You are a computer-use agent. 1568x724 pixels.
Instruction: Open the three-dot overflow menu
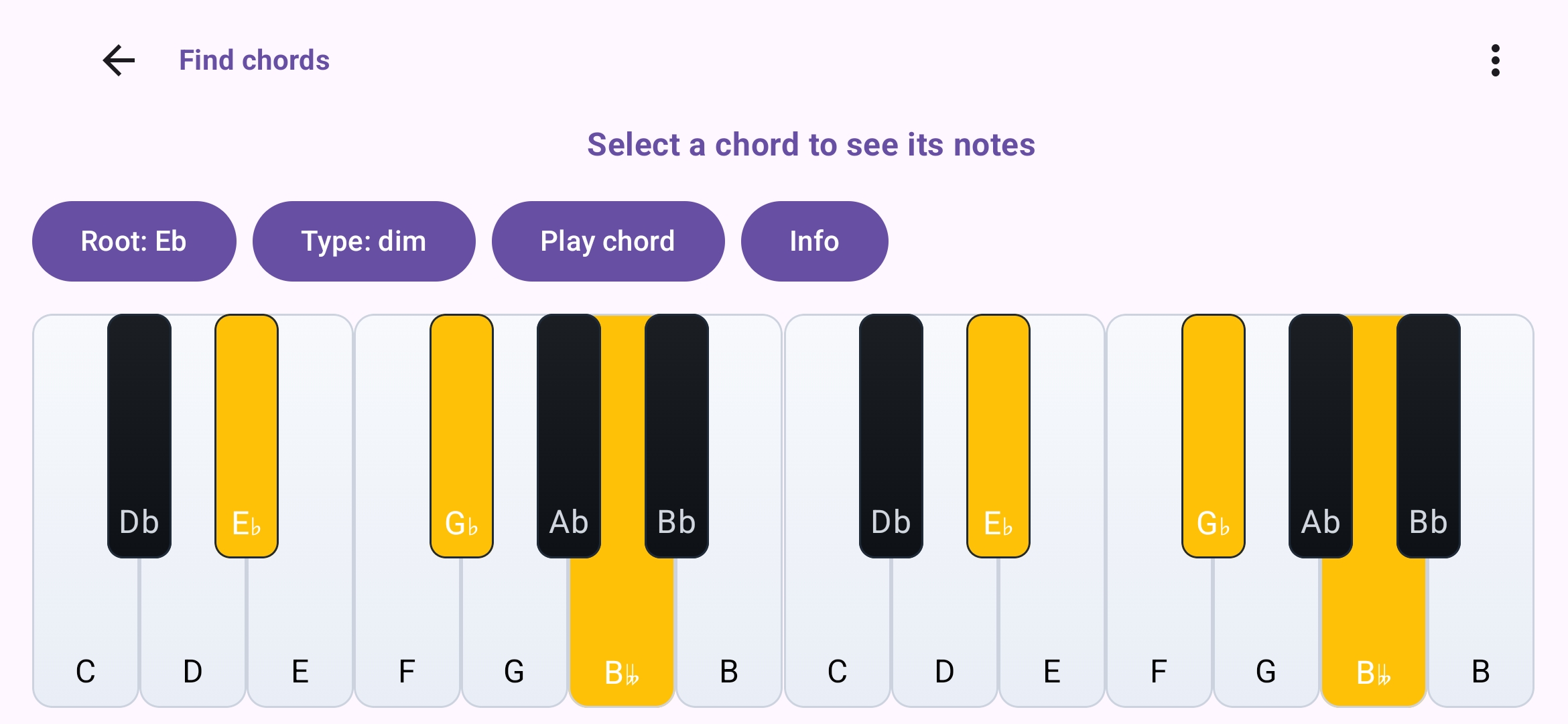point(1496,60)
